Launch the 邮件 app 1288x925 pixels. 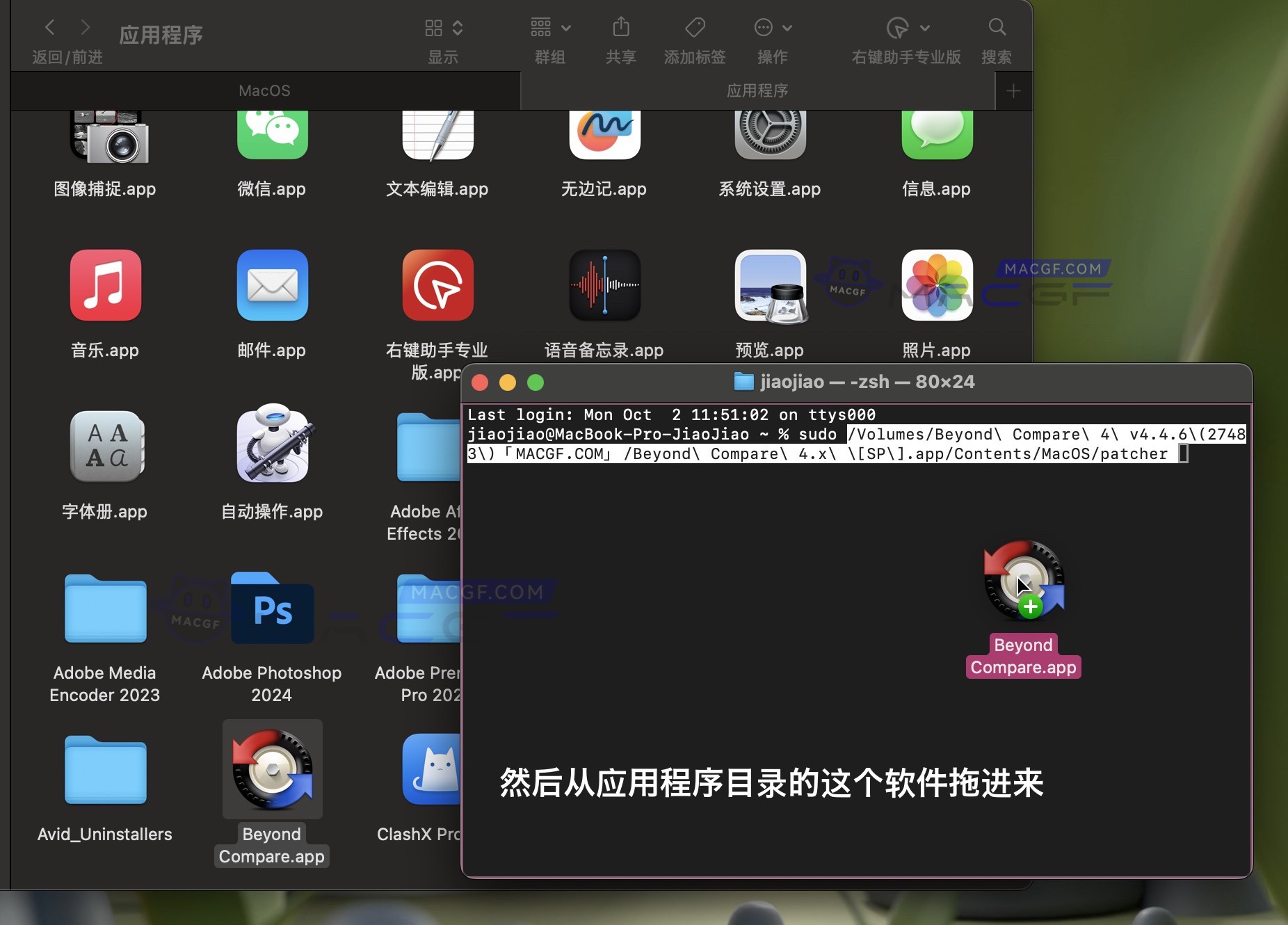click(x=272, y=286)
